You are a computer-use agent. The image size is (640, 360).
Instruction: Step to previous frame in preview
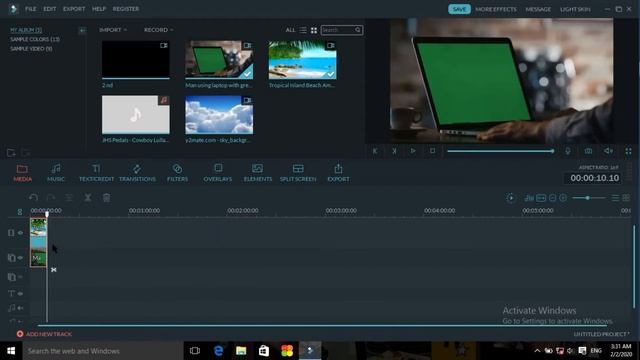pos(375,151)
